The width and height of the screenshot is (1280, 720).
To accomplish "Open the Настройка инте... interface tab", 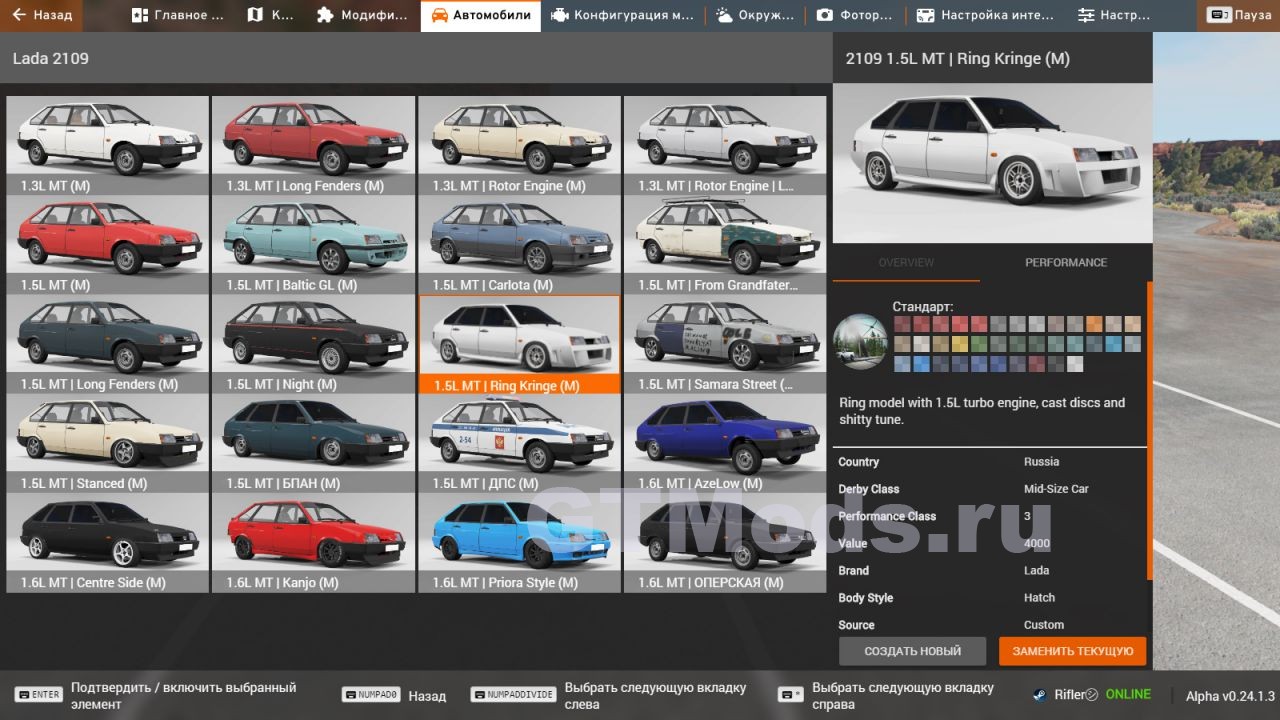I will point(985,15).
